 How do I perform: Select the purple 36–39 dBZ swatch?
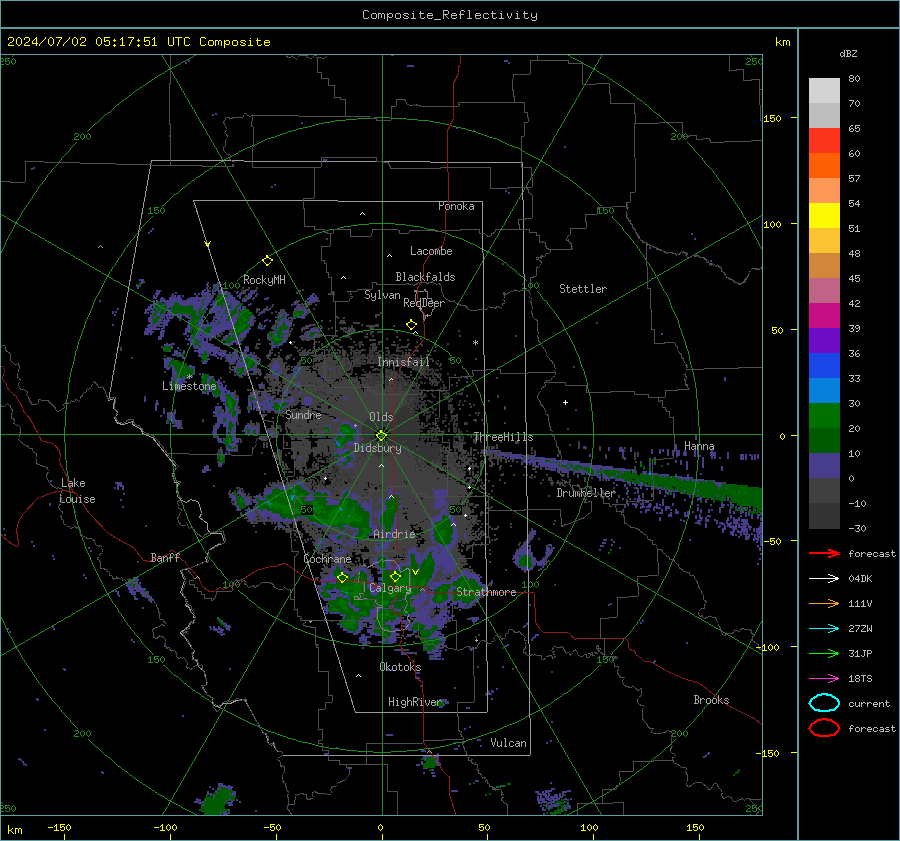pos(824,340)
